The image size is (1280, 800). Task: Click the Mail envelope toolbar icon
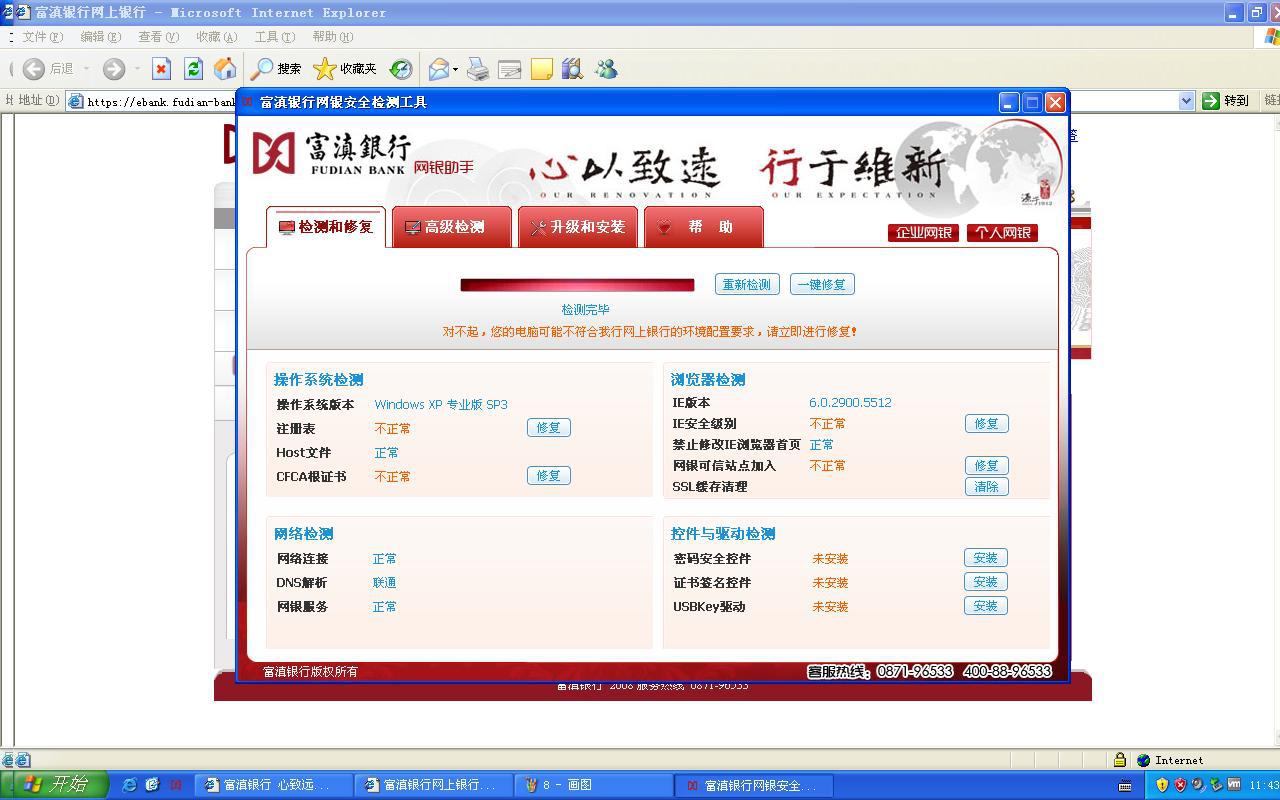click(438, 69)
